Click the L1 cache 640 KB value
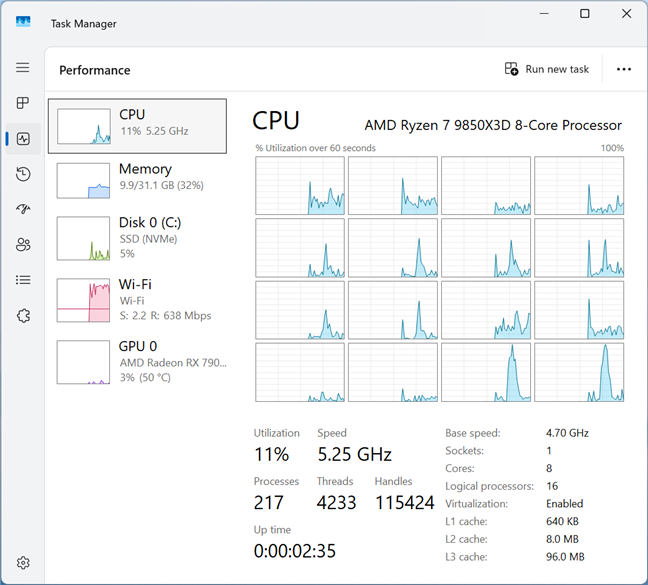Image resolution: width=648 pixels, height=585 pixels. (x=562, y=521)
